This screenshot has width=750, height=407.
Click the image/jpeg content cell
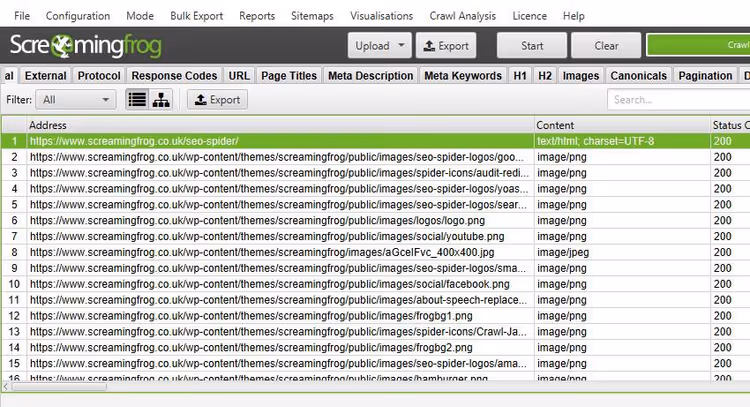(x=622, y=252)
